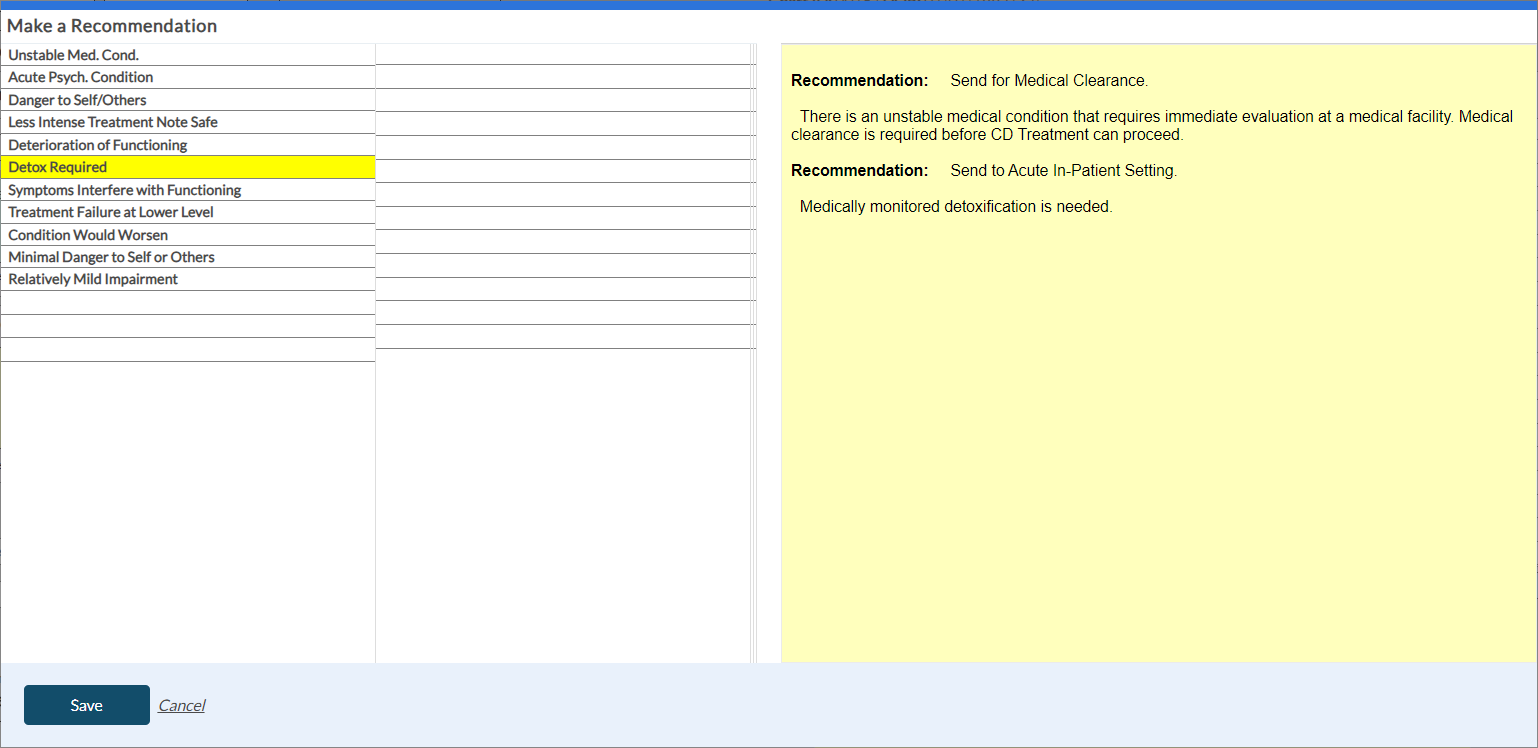Click the Cancel link
Screen dimensions: 1538x748
click(x=181, y=705)
